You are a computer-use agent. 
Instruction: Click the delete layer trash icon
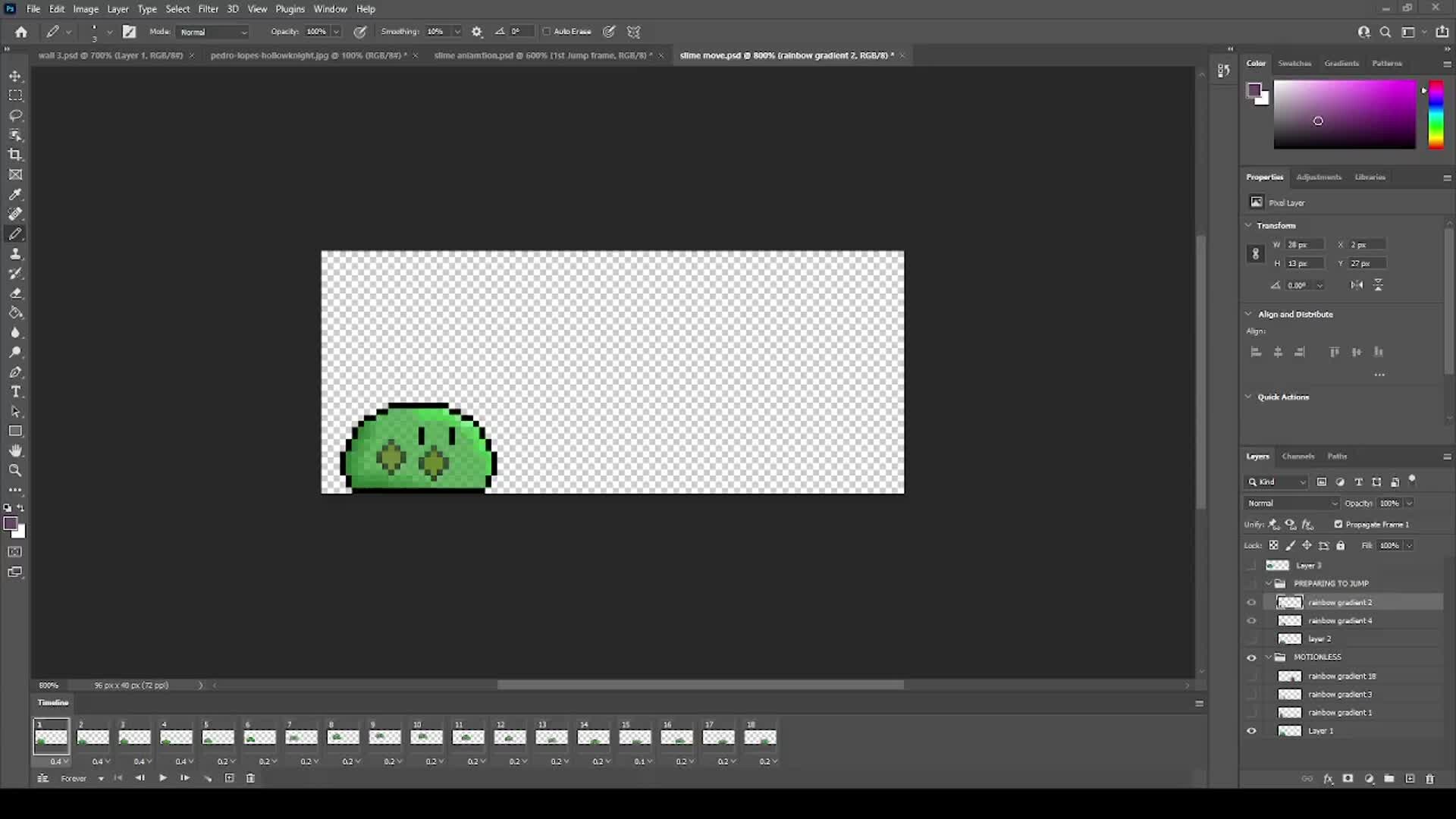[x=1430, y=779]
